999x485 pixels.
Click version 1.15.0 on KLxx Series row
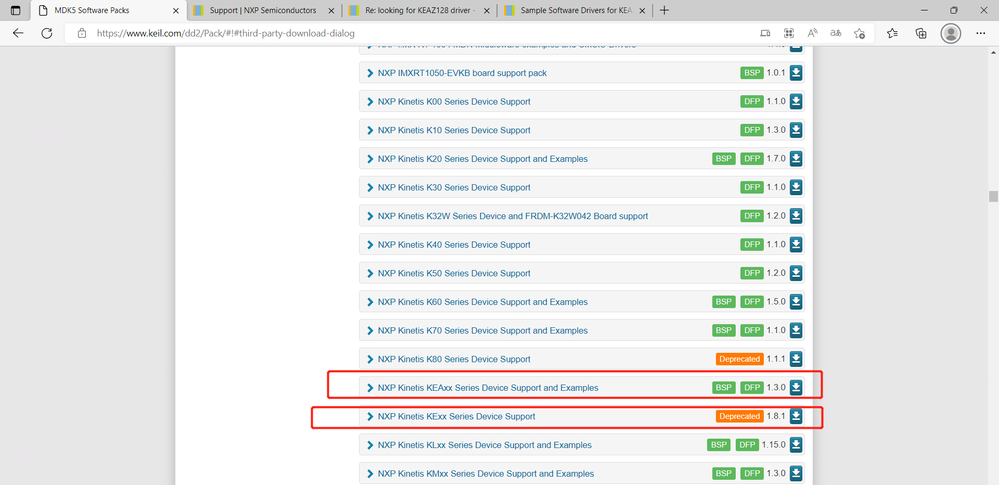pos(774,445)
